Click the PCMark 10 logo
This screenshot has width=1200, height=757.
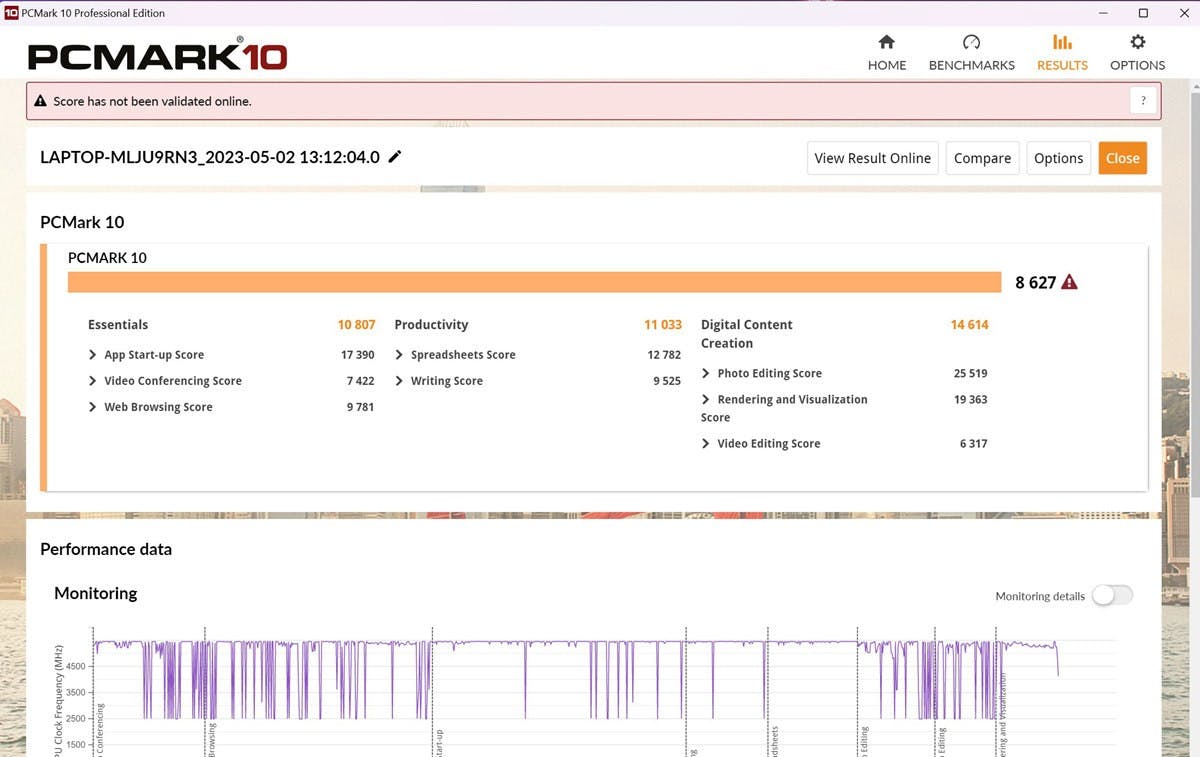point(157,55)
